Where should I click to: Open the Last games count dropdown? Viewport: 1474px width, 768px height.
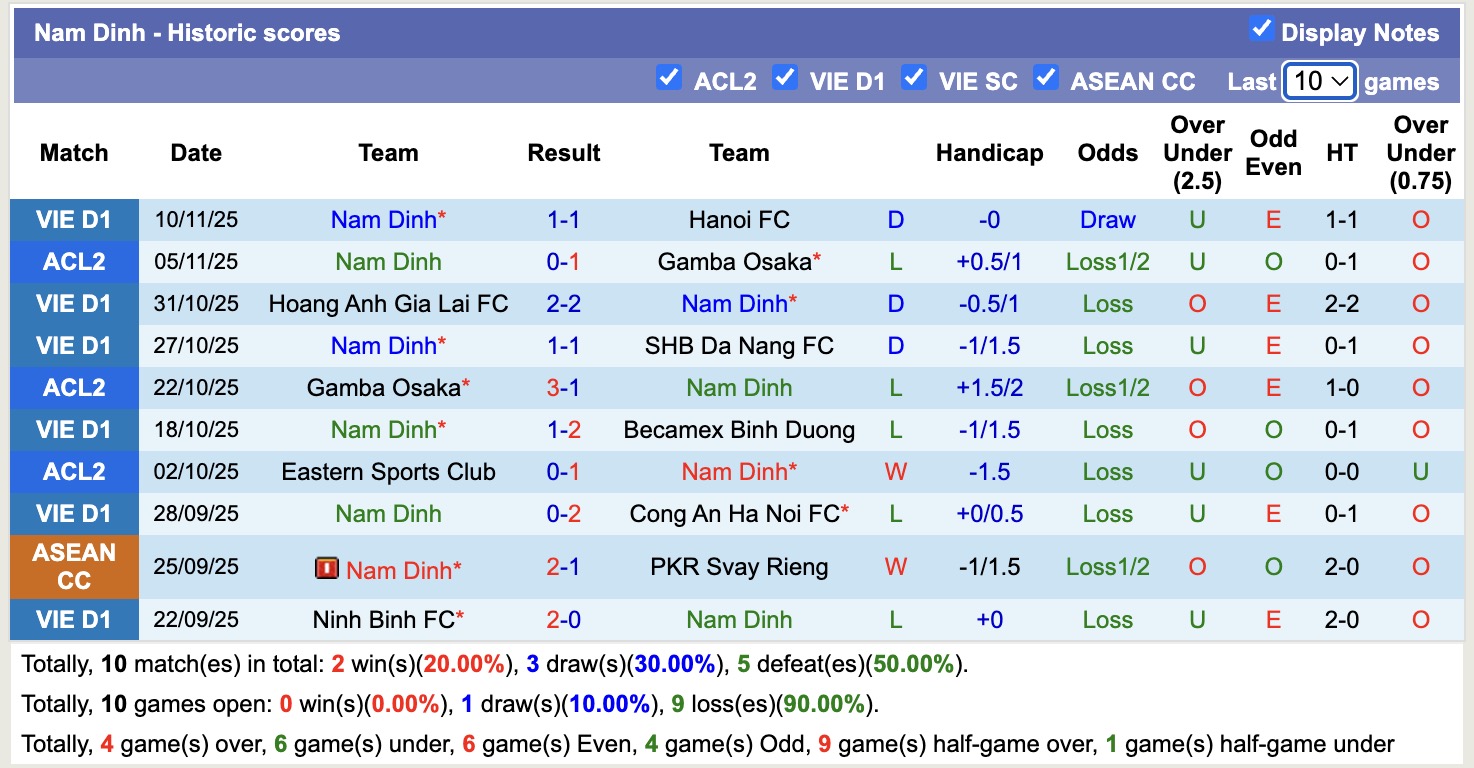1319,81
